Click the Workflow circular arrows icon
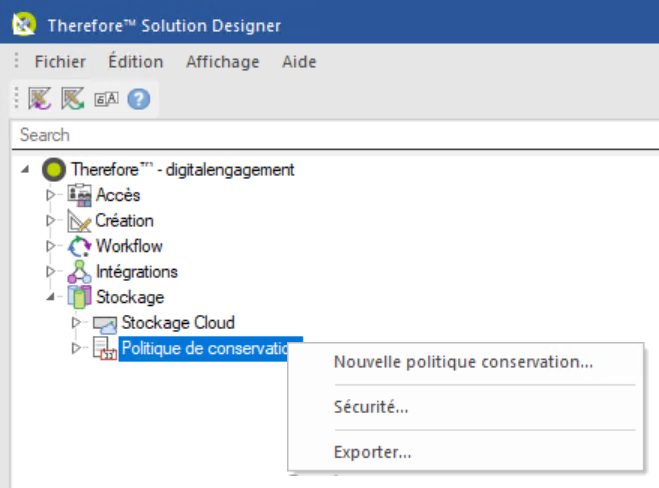Viewport: 659px width, 488px height. [x=79, y=246]
